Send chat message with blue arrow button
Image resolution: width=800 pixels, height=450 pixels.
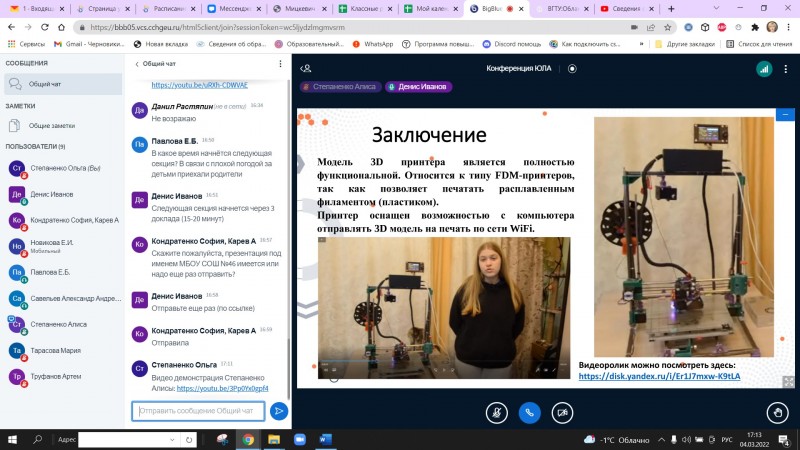(279, 410)
